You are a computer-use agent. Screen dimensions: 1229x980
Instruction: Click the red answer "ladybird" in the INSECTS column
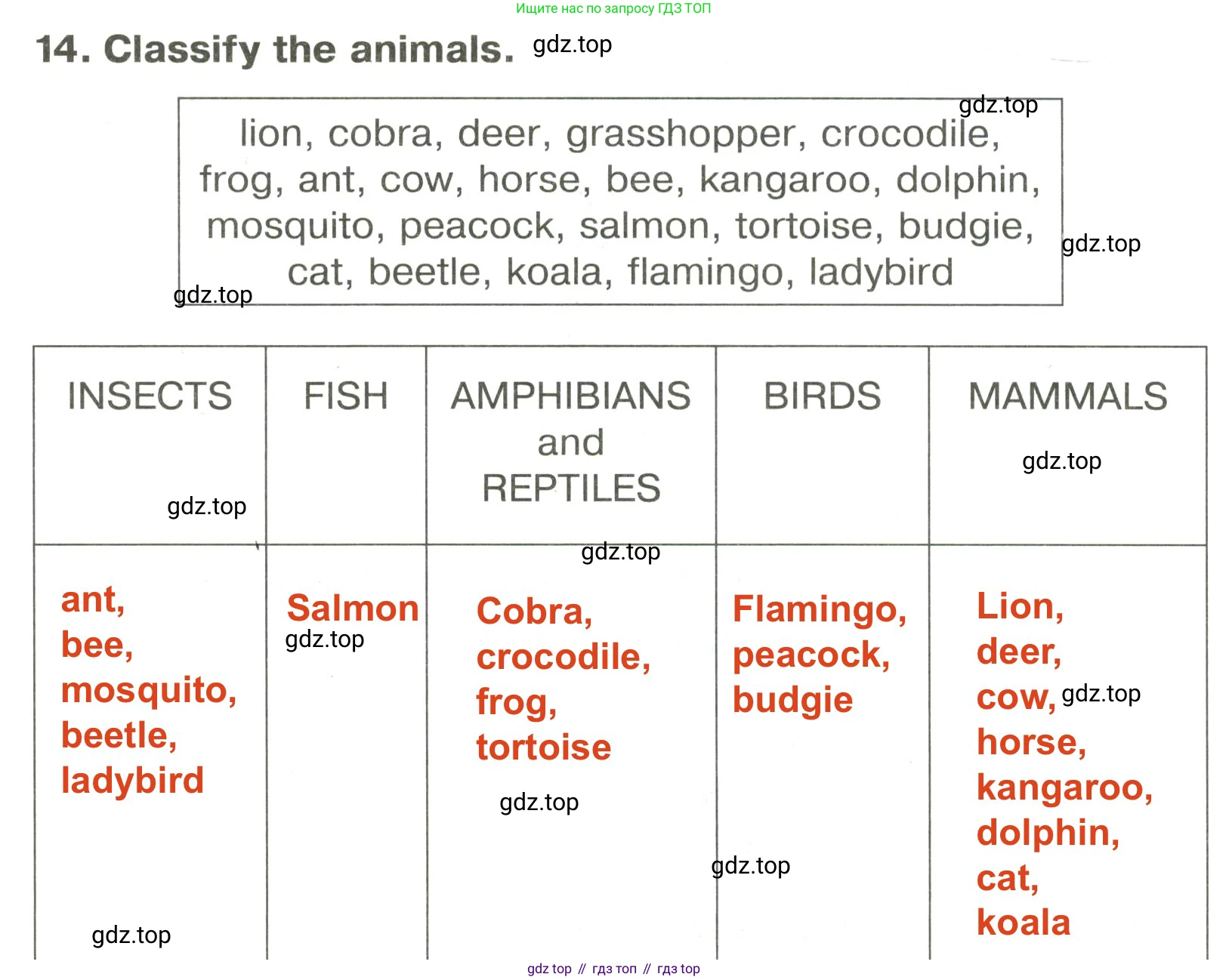[x=132, y=781]
